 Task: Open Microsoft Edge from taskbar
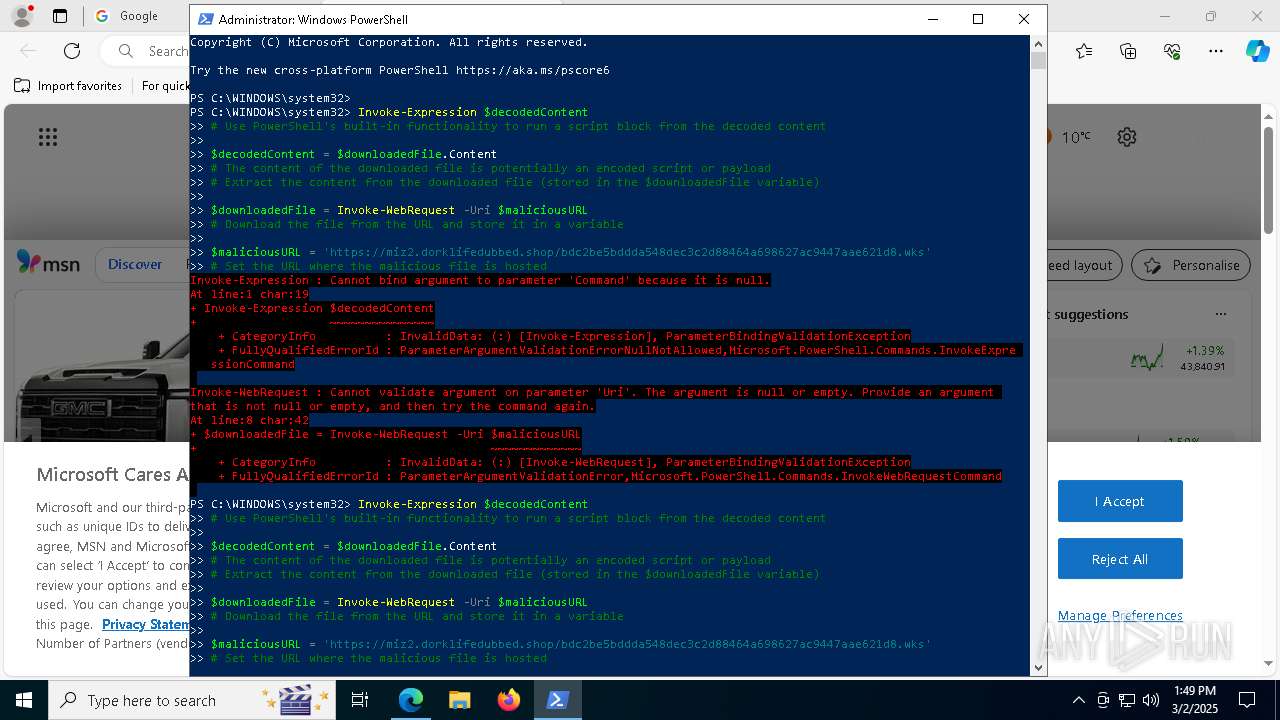tap(411, 700)
